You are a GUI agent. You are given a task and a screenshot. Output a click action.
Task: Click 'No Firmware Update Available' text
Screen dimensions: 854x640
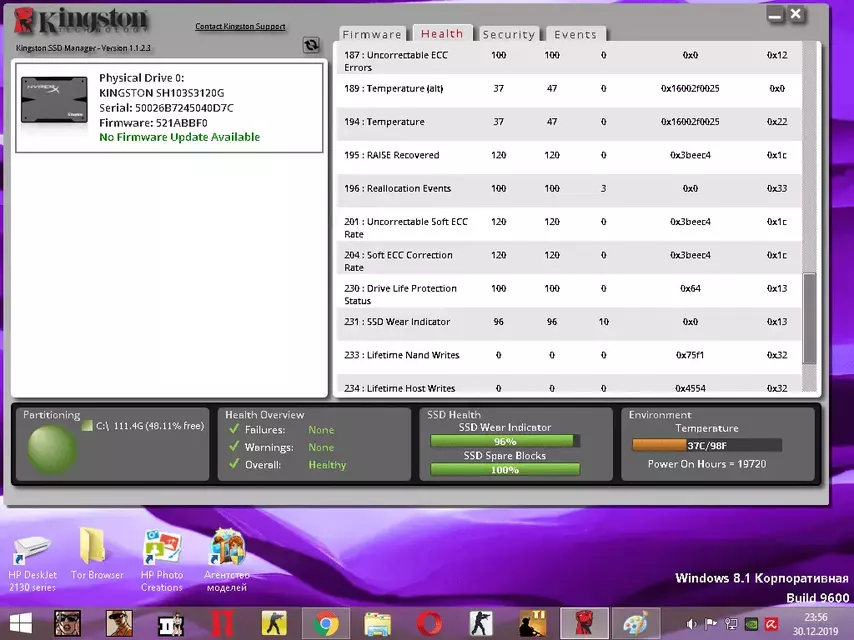pos(179,137)
